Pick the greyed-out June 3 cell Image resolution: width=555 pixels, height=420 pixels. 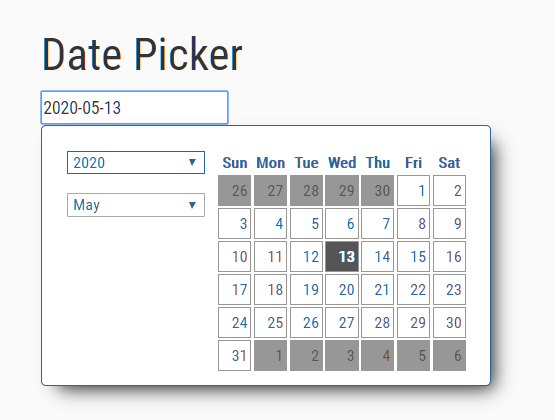(x=342, y=355)
